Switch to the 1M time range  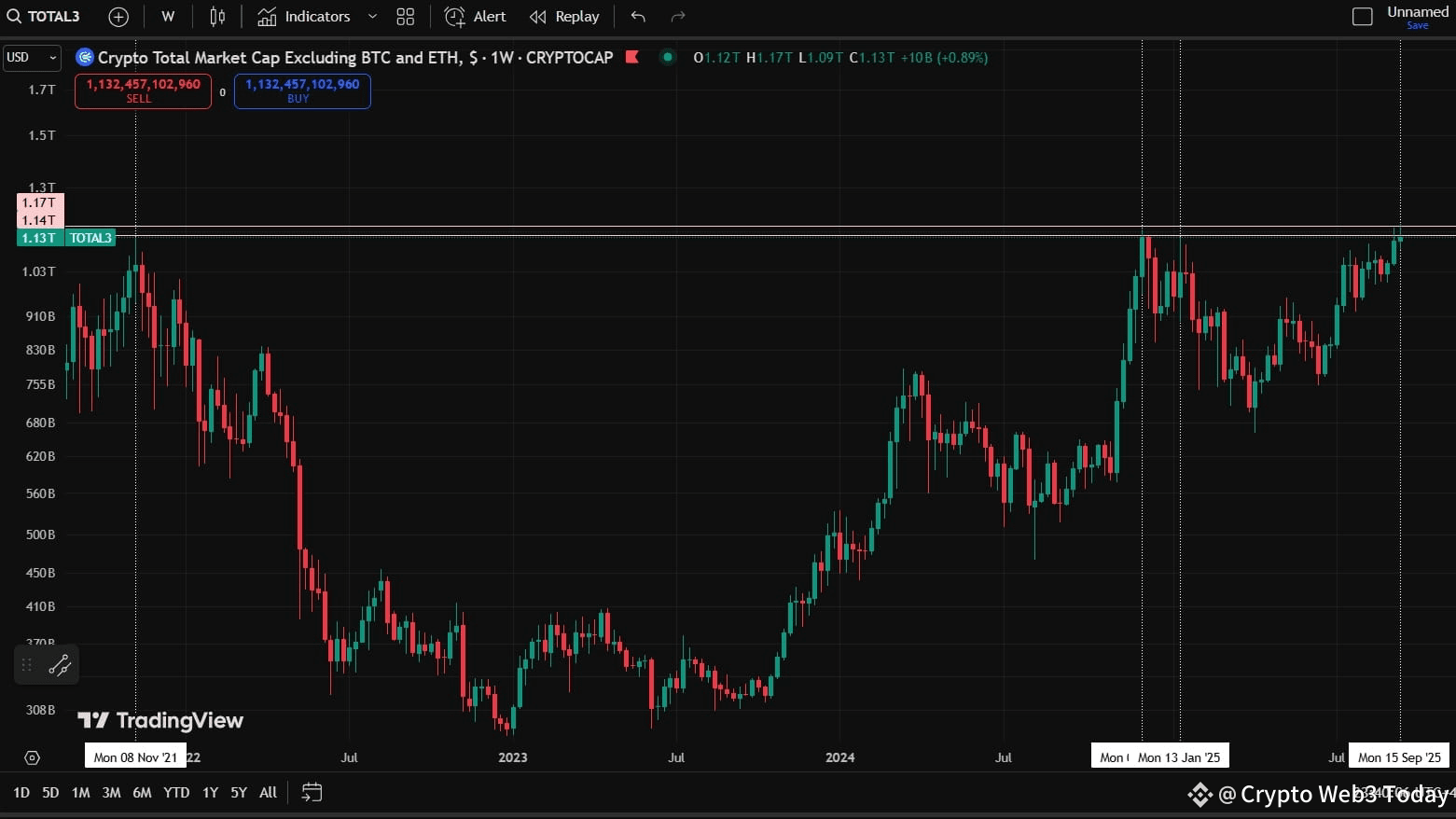(x=81, y=793)
